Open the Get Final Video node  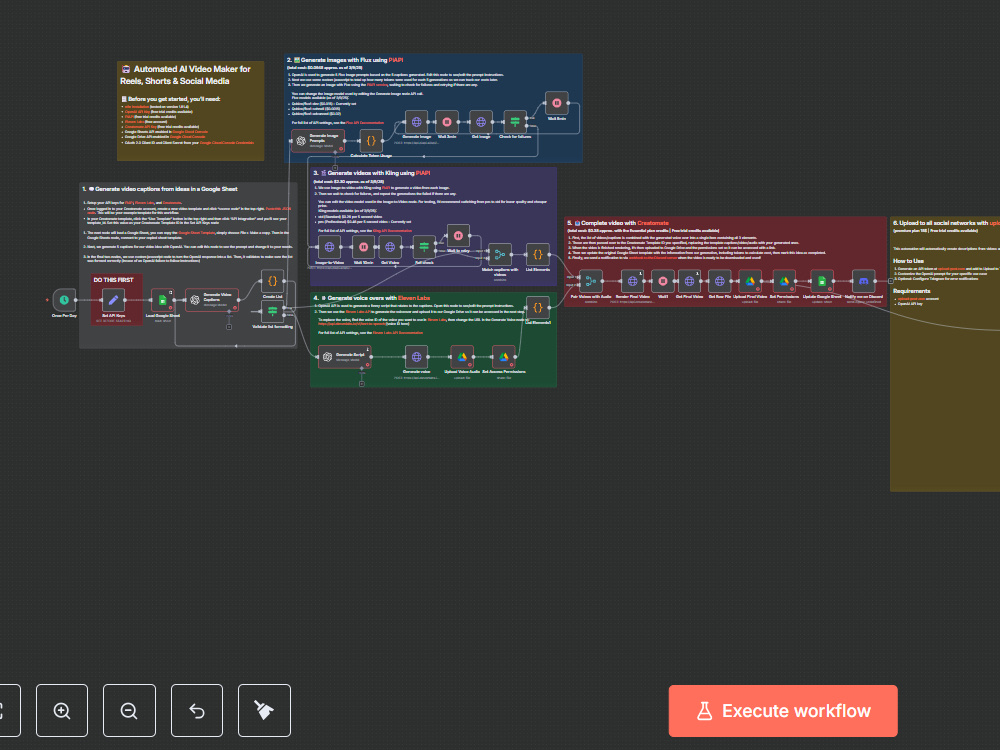[x=689, y=281]
